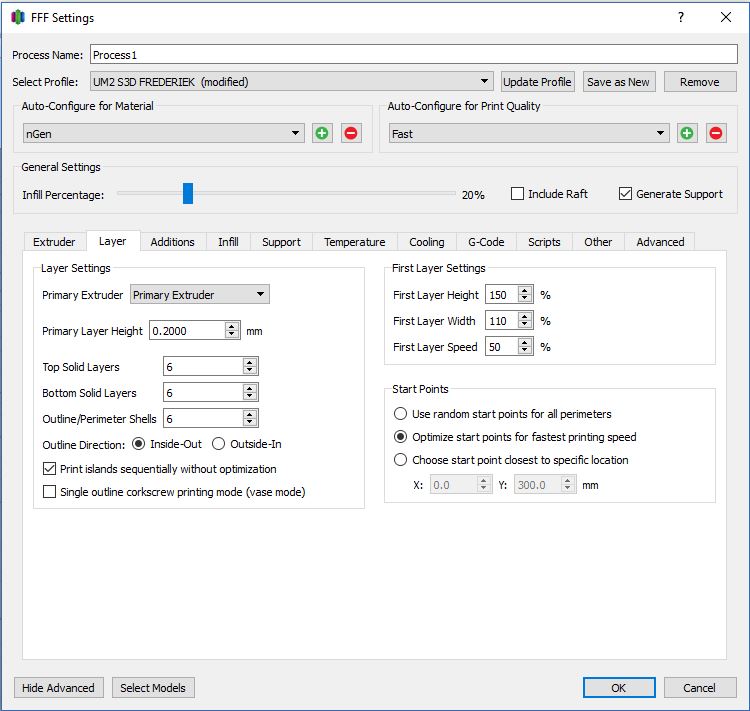This screenshot has height=711, width=750.
Task: Open the Temperature tab
Action: pos(354,242)
